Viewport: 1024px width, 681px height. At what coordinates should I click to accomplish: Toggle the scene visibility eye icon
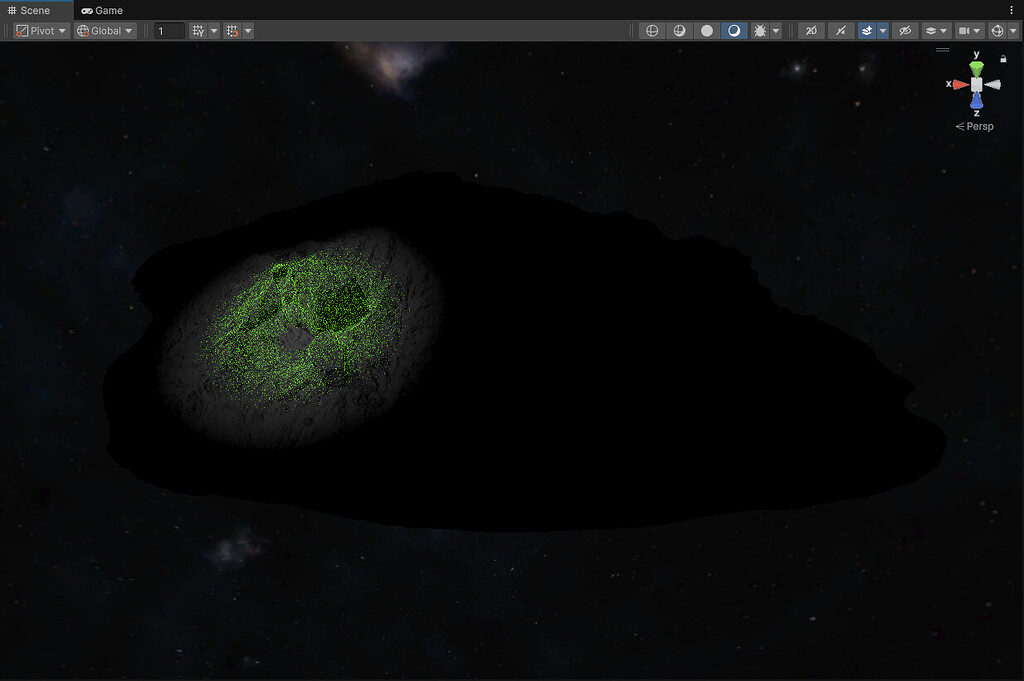905,30
